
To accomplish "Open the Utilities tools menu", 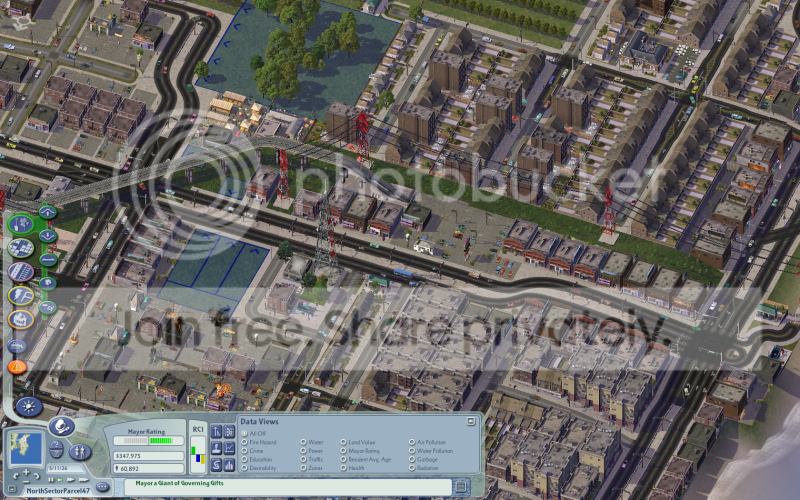I will click(20, 296).
